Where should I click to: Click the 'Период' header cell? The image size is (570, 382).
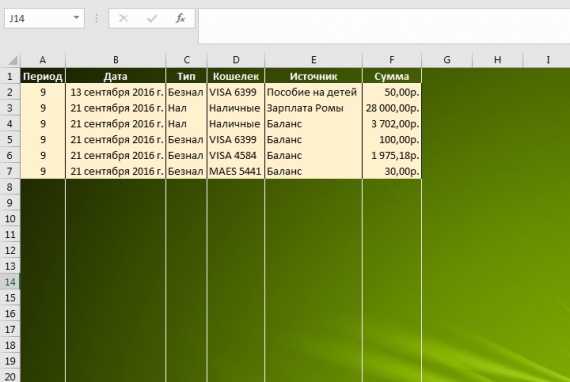(43, 76)
